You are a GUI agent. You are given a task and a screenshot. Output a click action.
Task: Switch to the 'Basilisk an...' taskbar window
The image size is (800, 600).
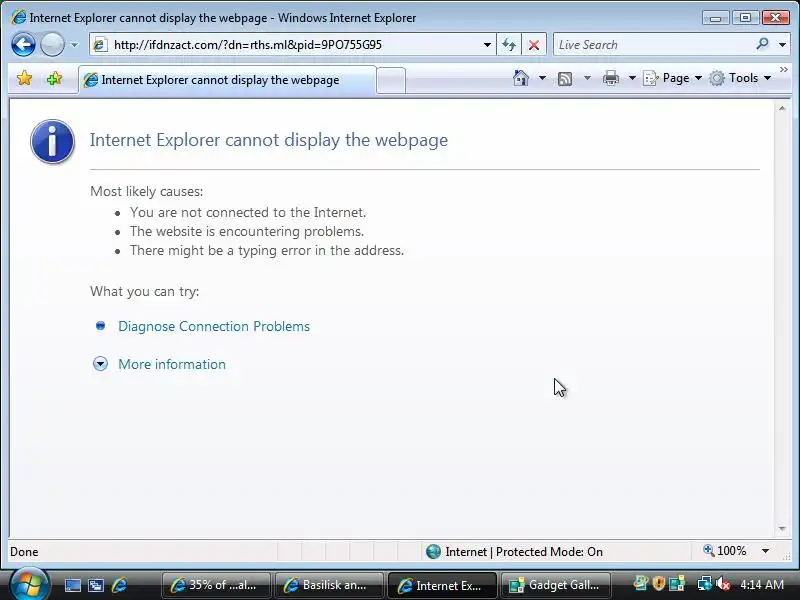click(x=329, y=585)
